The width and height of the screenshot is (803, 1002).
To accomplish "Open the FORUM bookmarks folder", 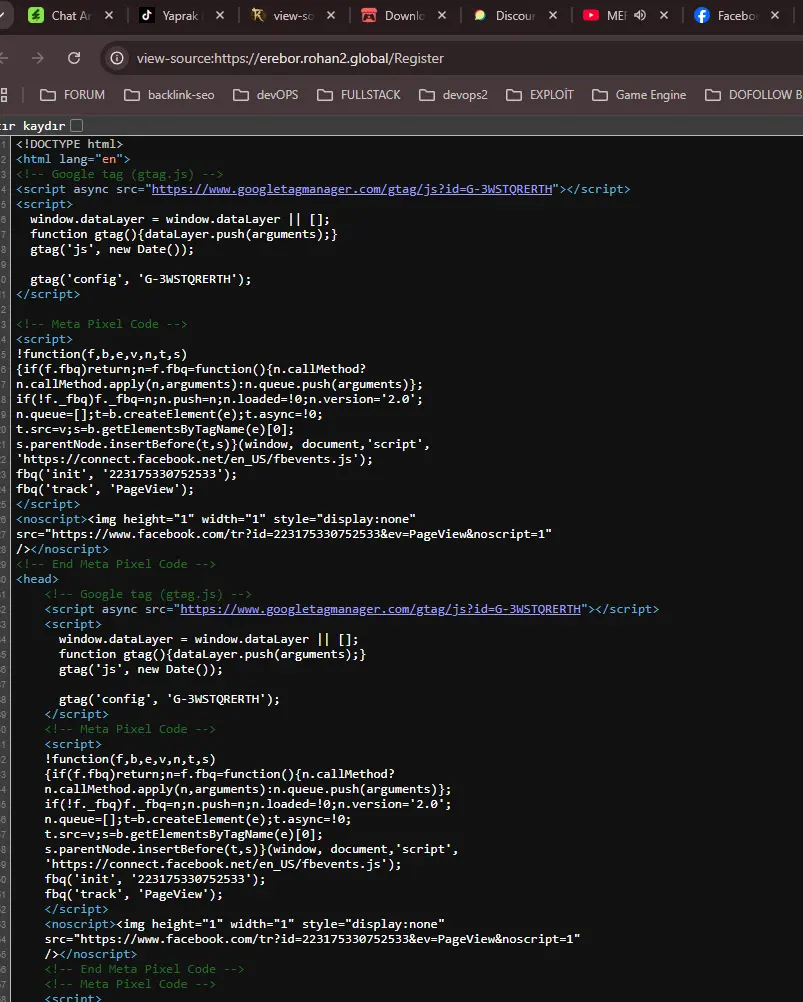I will pyautogui.click(x=72, y=95).
